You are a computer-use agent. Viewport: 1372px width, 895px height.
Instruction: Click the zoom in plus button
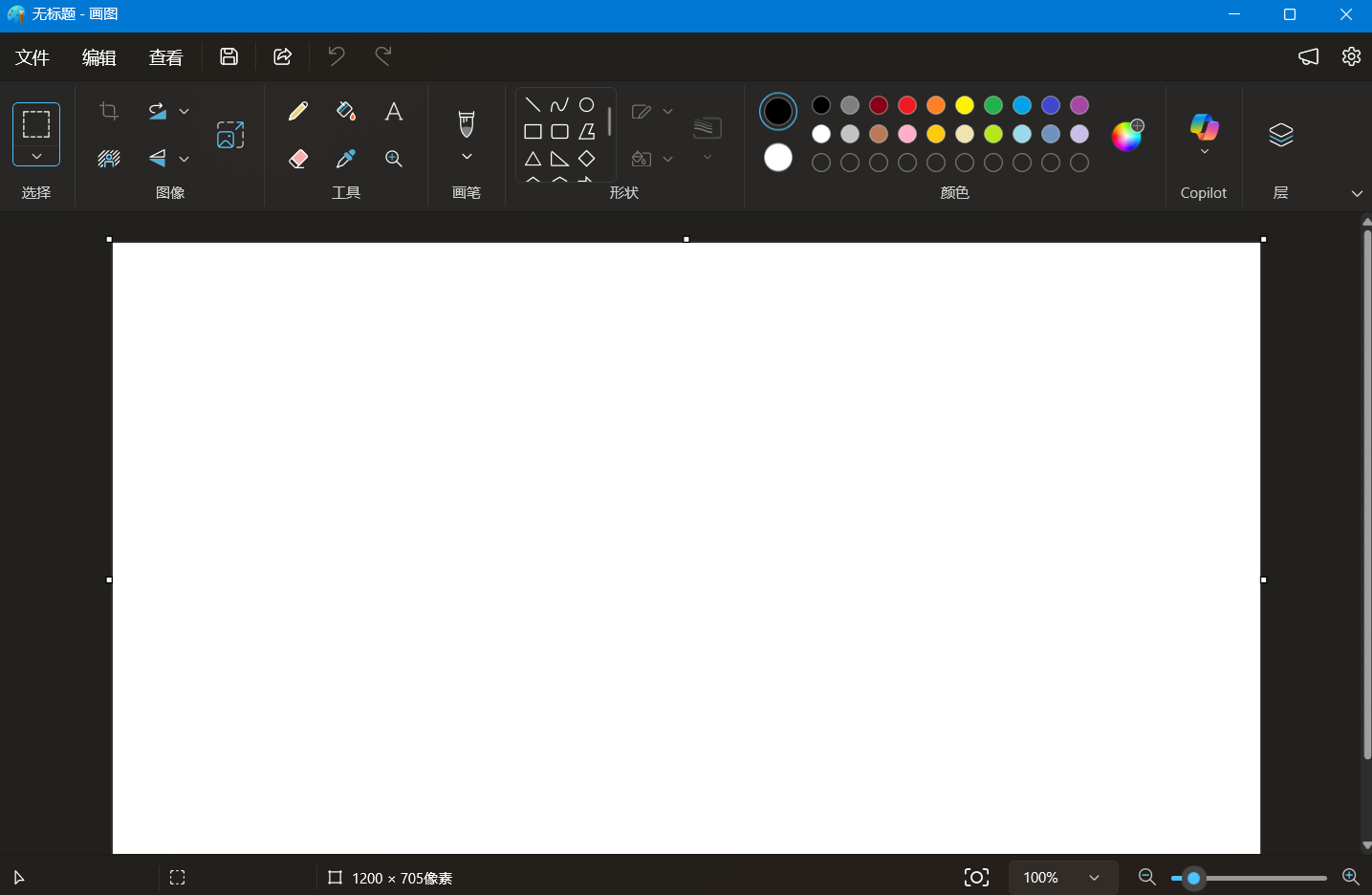(1351, 877)
